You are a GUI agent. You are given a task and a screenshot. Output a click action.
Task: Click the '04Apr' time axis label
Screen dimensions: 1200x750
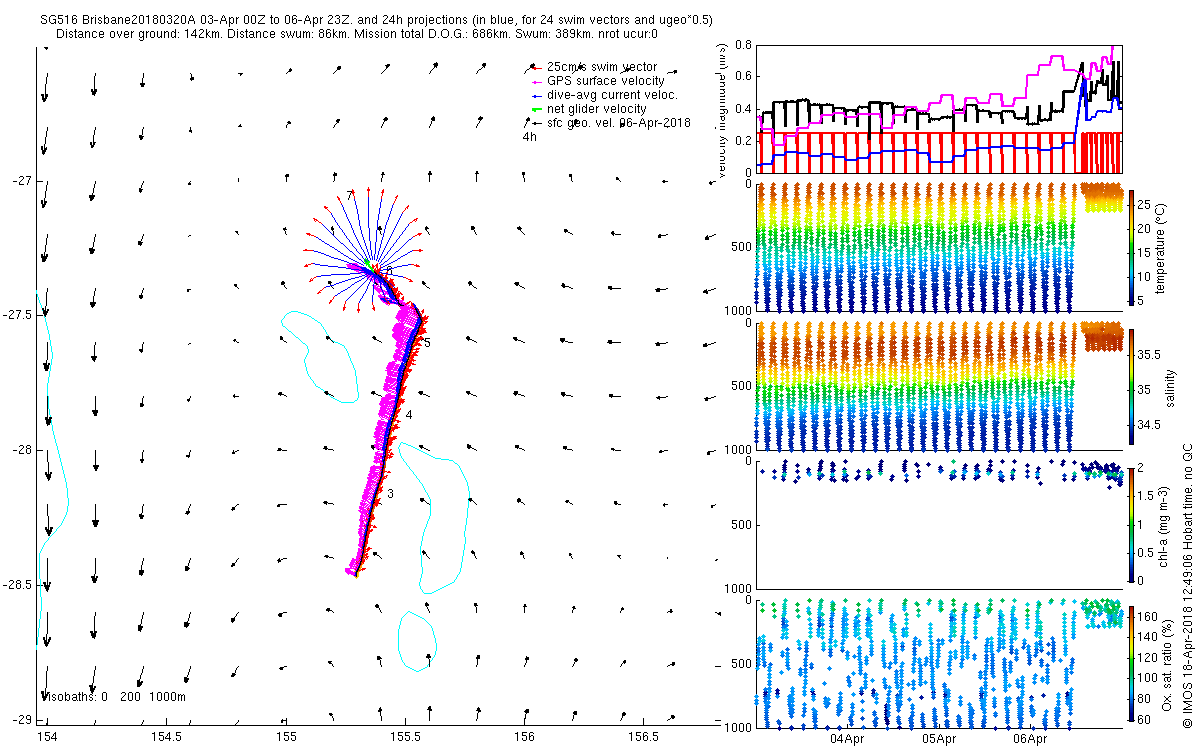click(847, 738)
